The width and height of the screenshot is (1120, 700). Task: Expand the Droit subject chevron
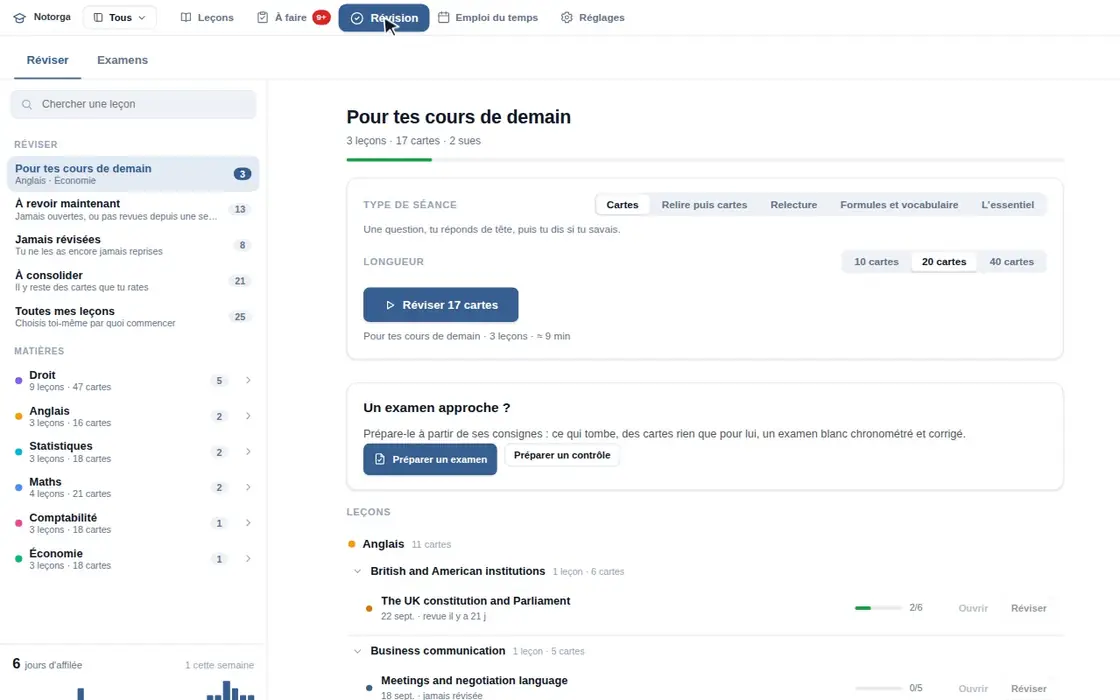[x=248, y=381]
